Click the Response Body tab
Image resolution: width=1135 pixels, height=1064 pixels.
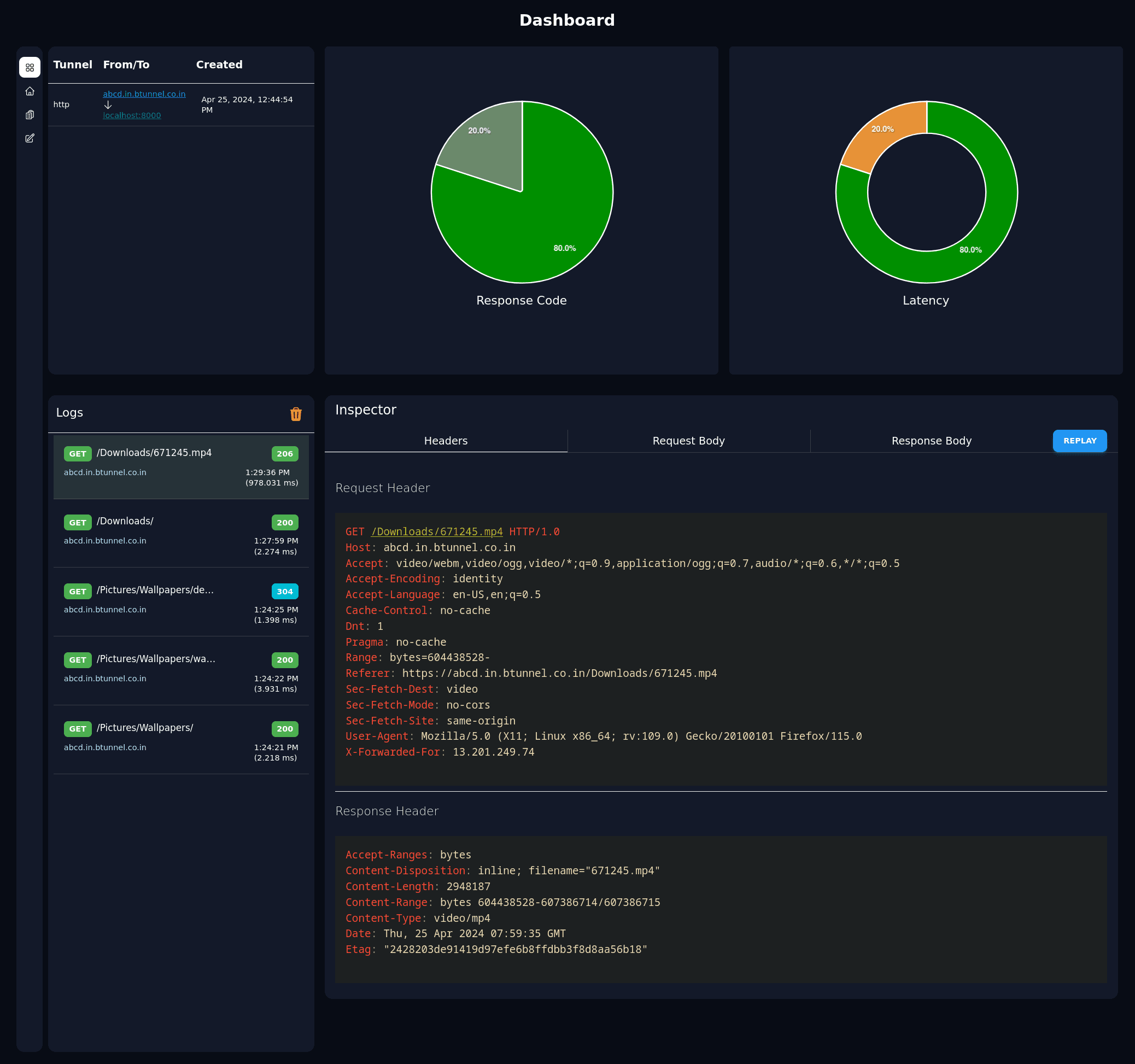pyautogui.click(x=931, y=440)
